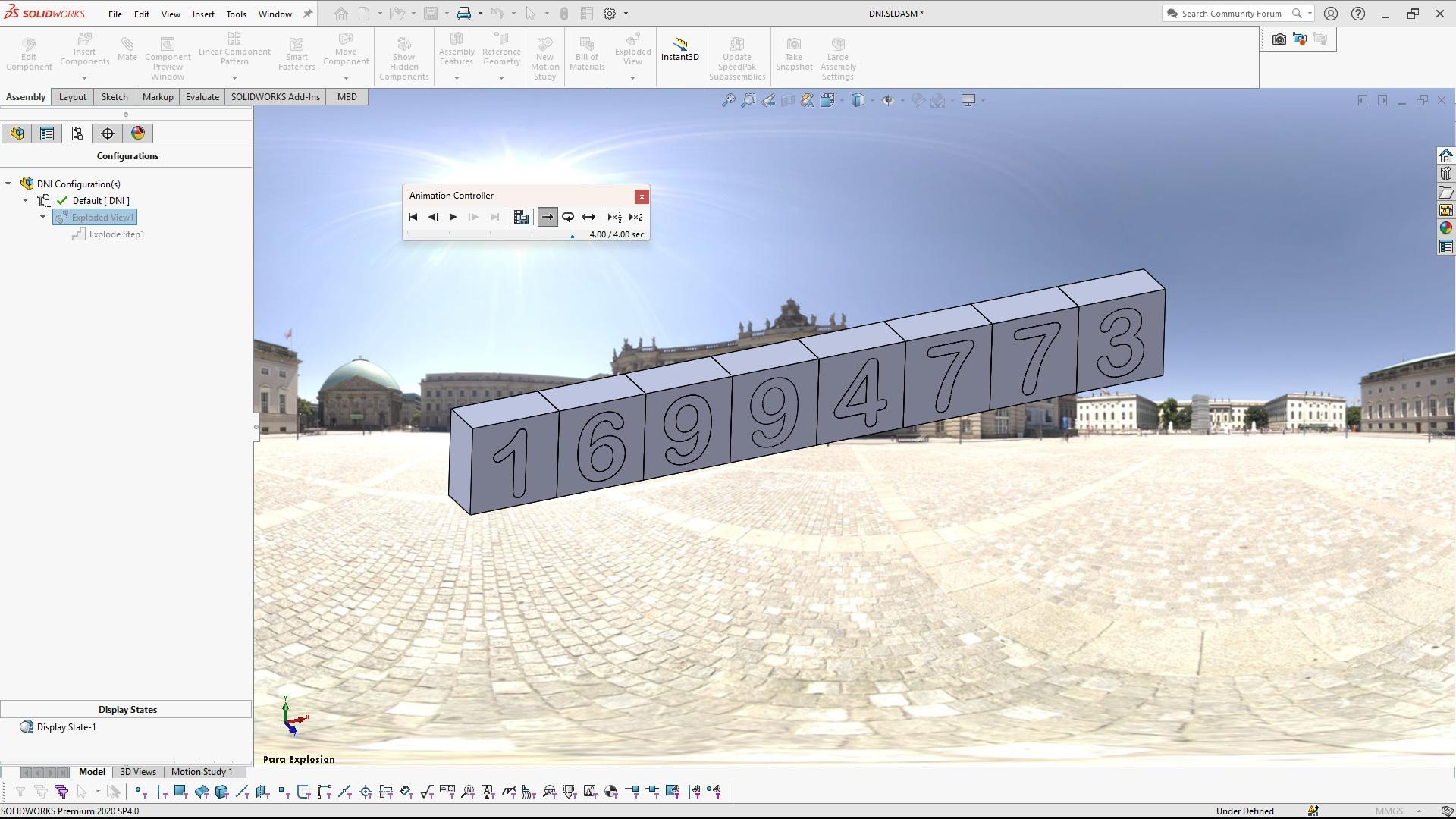Switch to the Sketch tab
The image size is (1456, 819).
pyautogui.click(x=115, y=97)
